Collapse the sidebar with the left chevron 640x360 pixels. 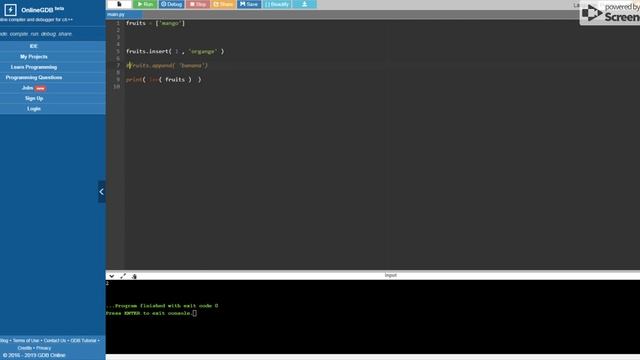pos(102,192)
